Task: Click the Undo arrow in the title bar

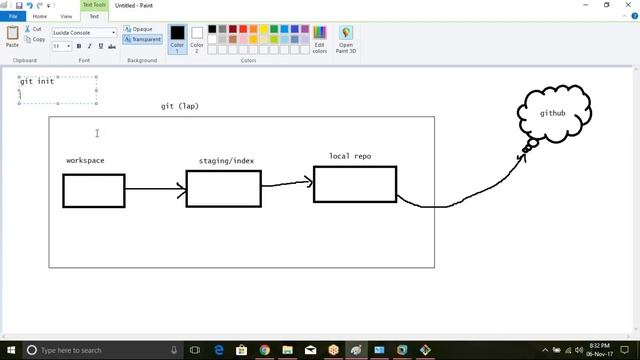Action: [29, 6]
